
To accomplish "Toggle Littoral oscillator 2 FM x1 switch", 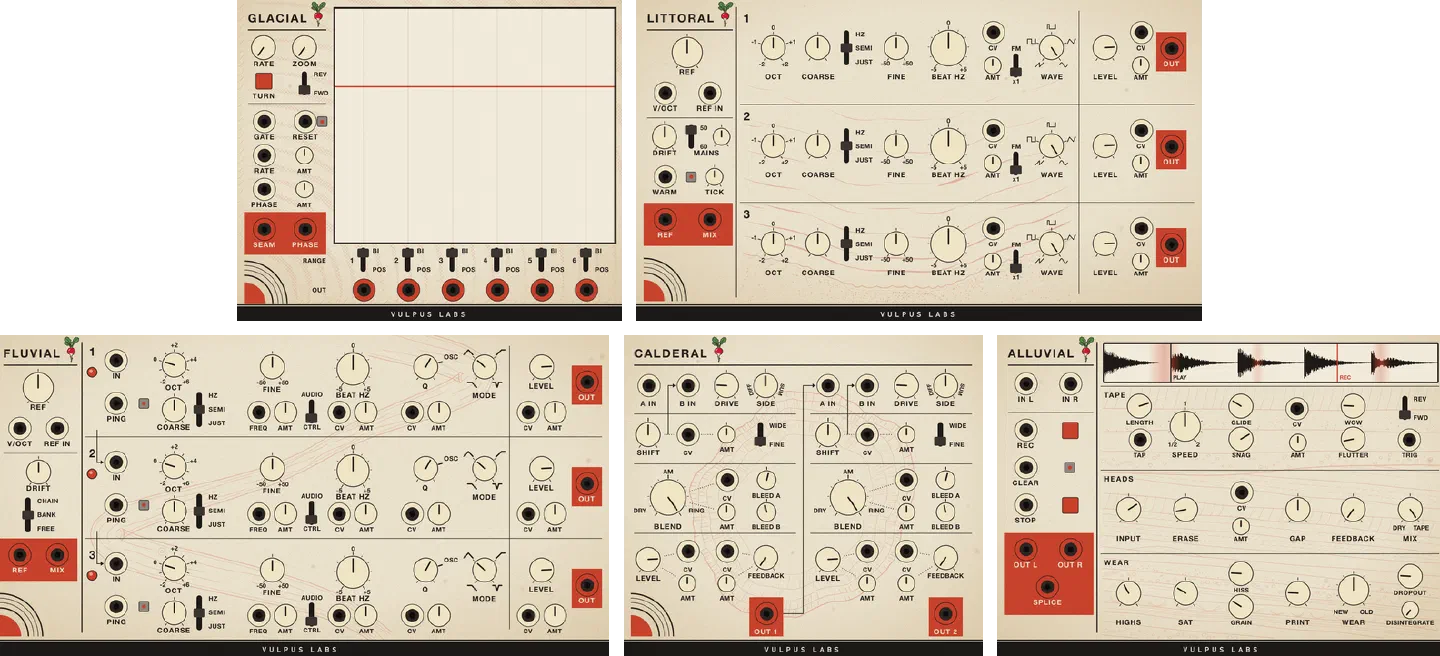I will click(1016, 162).
